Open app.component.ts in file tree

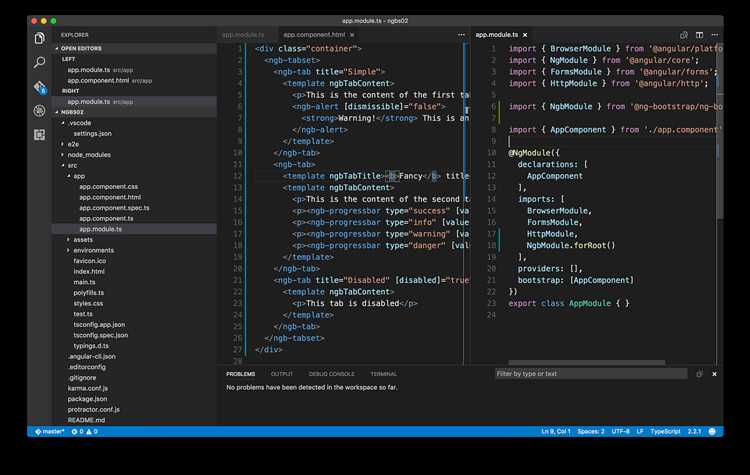106,218
